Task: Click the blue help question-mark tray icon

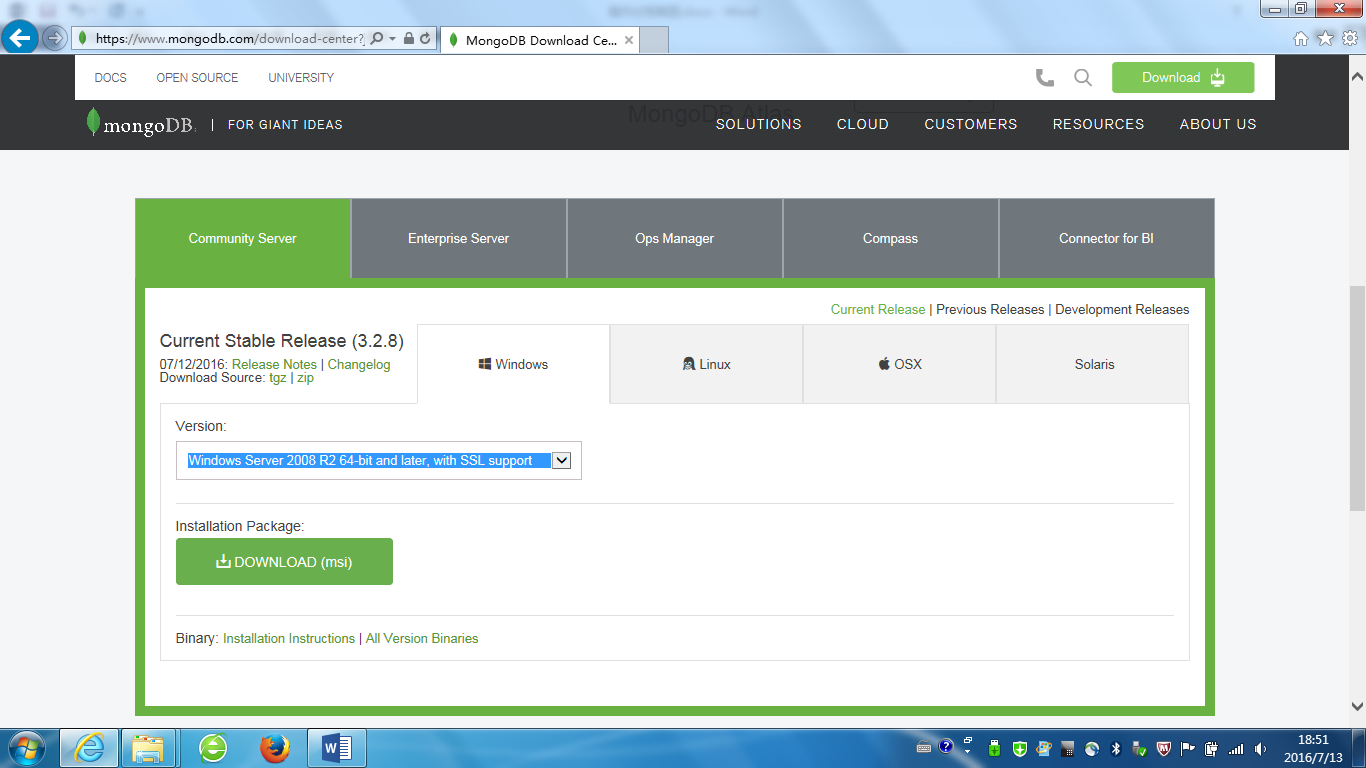Action: 946,747
